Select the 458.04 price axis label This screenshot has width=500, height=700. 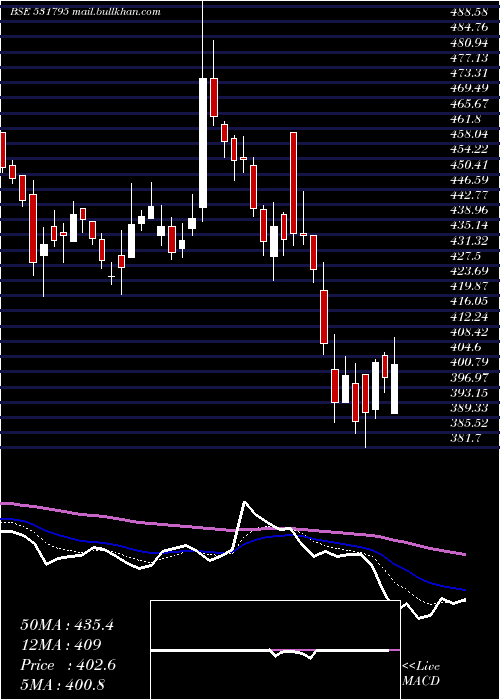click(469, 134)
